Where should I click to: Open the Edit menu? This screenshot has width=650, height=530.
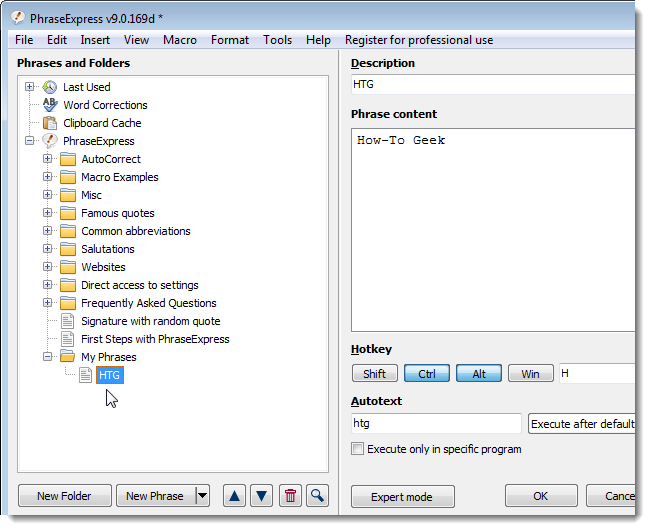pos(57,40)
